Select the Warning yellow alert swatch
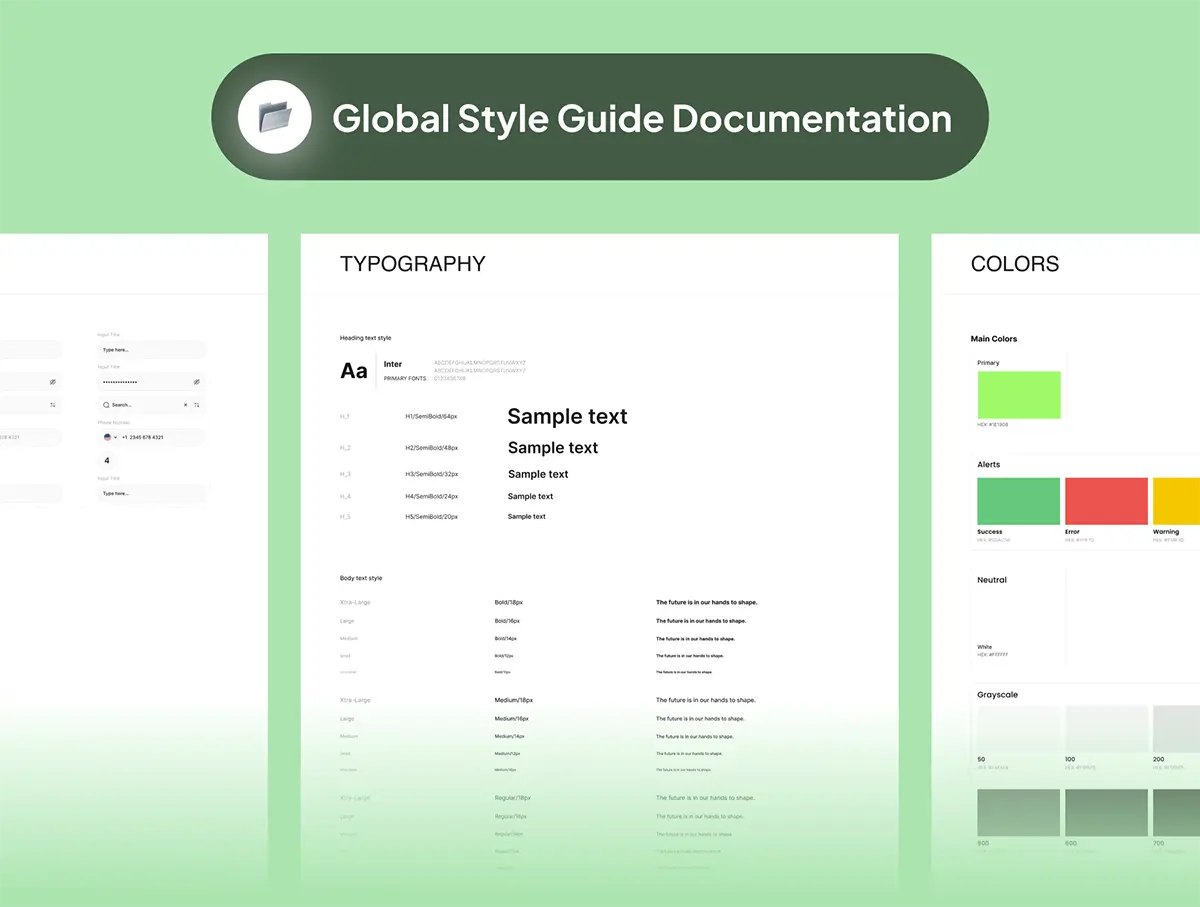1200x907 pixels. point(1177,501)
